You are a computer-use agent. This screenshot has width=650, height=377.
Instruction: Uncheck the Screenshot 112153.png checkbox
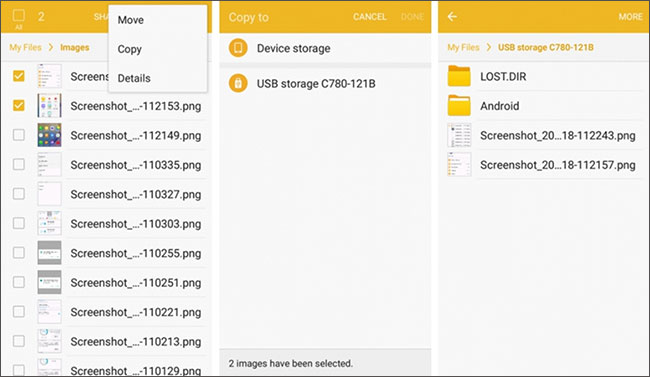pos(19,105)
